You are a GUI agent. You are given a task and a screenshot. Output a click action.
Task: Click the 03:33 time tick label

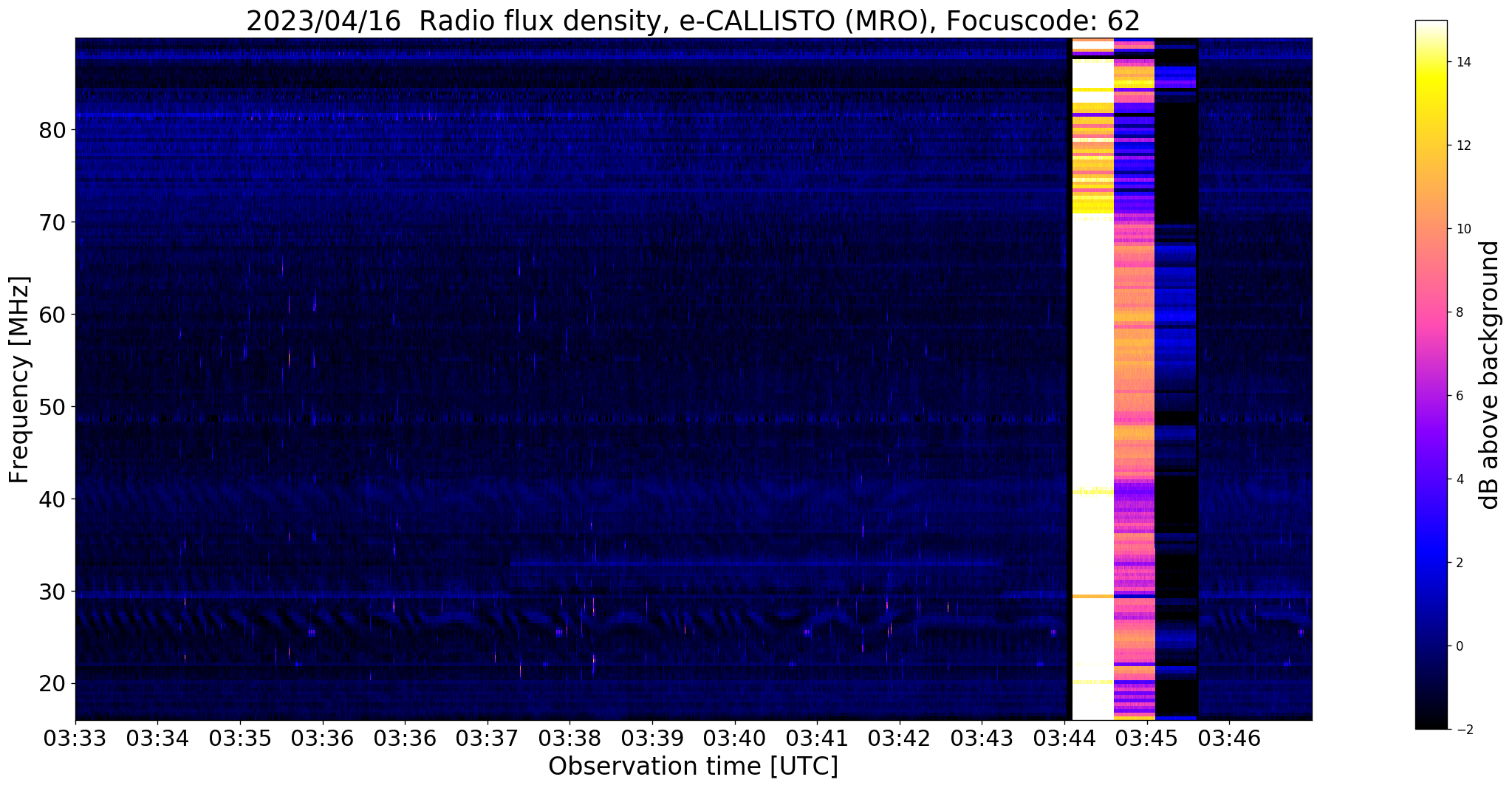75,738
